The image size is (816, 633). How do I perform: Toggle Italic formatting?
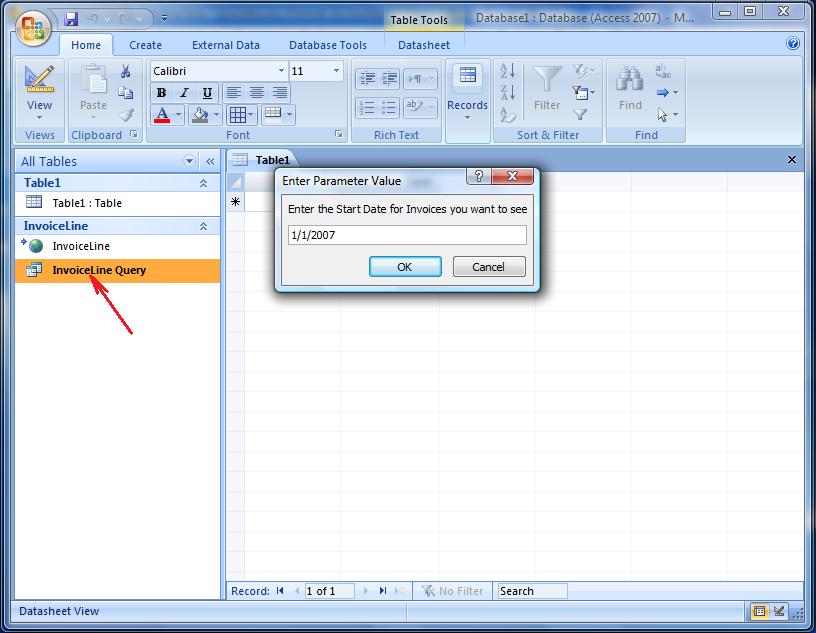tap(184, 93)
